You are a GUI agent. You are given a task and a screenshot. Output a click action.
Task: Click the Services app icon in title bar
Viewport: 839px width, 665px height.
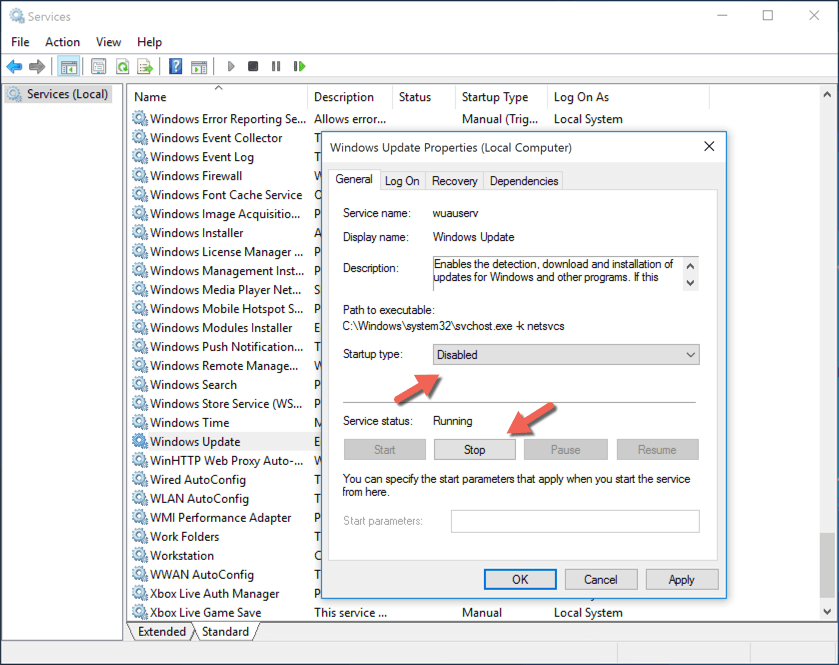pos(17,16)
